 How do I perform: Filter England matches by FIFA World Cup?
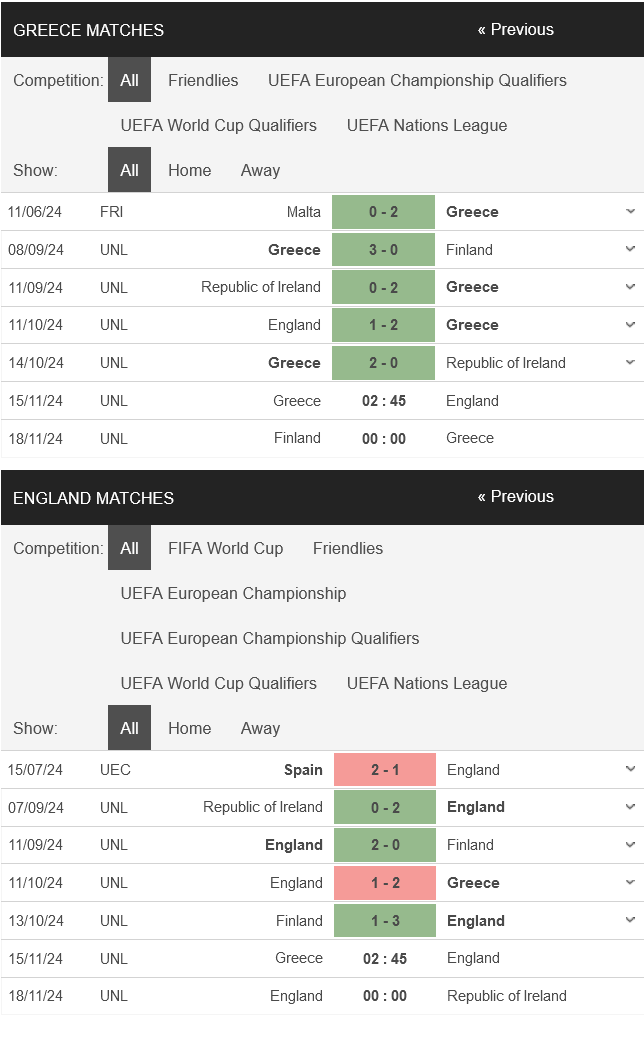click(x=225, y=548)
